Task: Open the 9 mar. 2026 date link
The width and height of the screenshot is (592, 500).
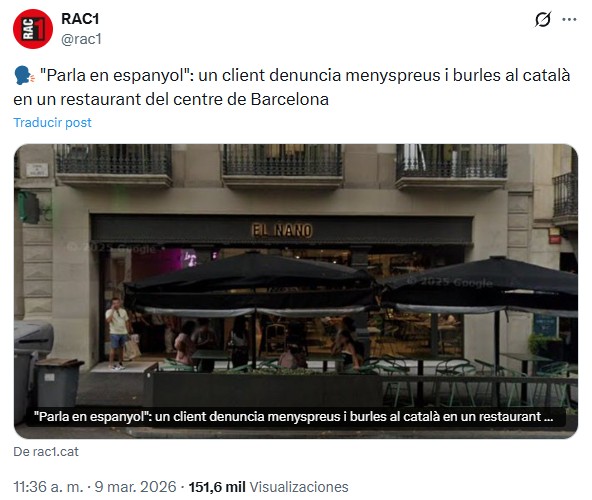Action: [135, 487]
